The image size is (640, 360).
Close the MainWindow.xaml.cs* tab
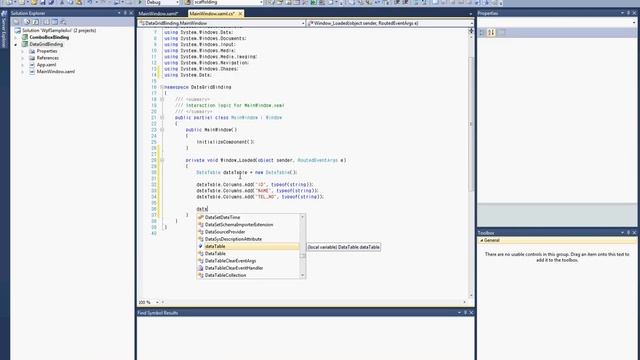pos(240,13)
